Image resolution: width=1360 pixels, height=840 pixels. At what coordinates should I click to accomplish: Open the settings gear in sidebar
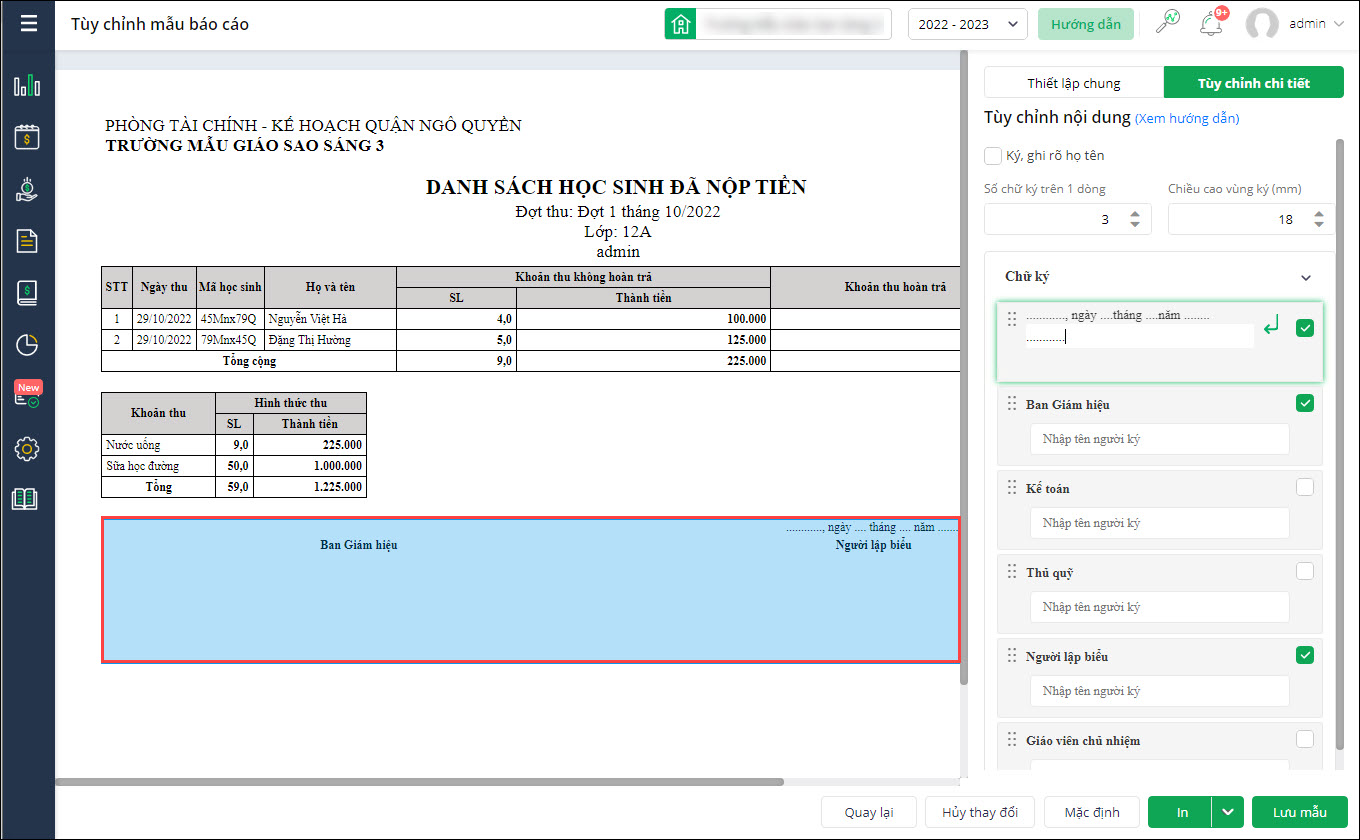pyautogui.click(x=27, y=449)
